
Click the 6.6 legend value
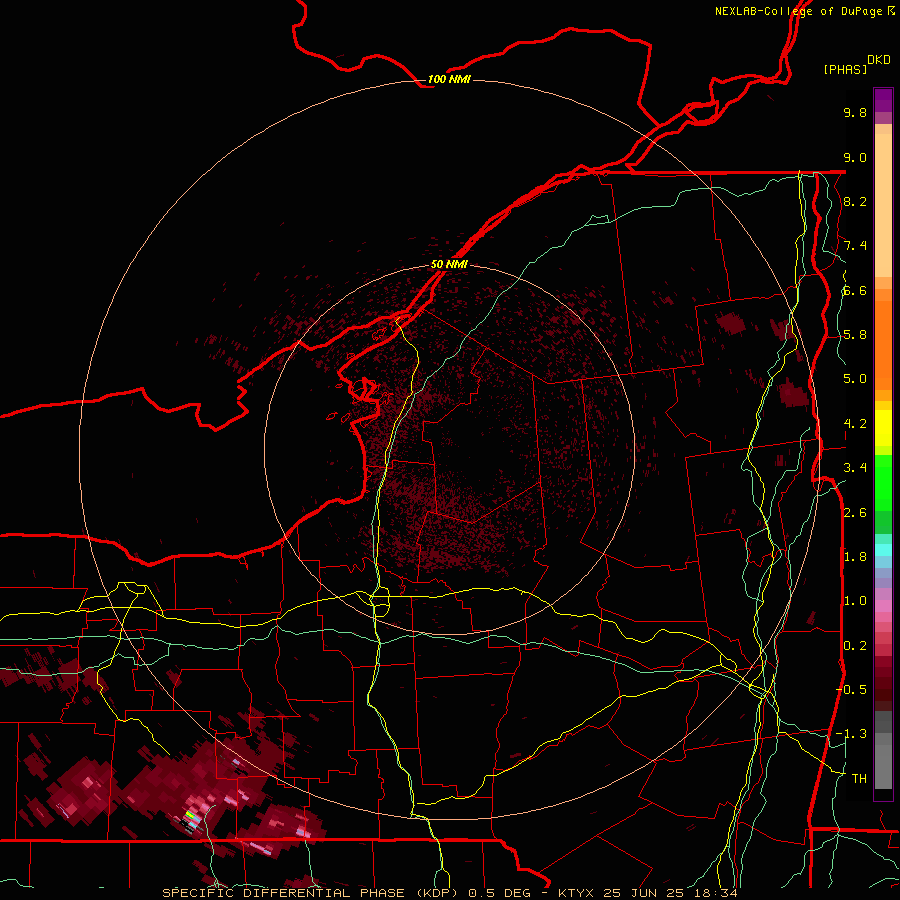pyautogui.click(x=855, y=290)
